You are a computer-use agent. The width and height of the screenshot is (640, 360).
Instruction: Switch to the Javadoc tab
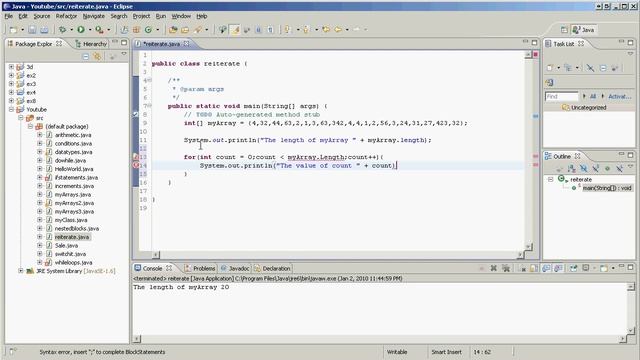click(235, 268)
